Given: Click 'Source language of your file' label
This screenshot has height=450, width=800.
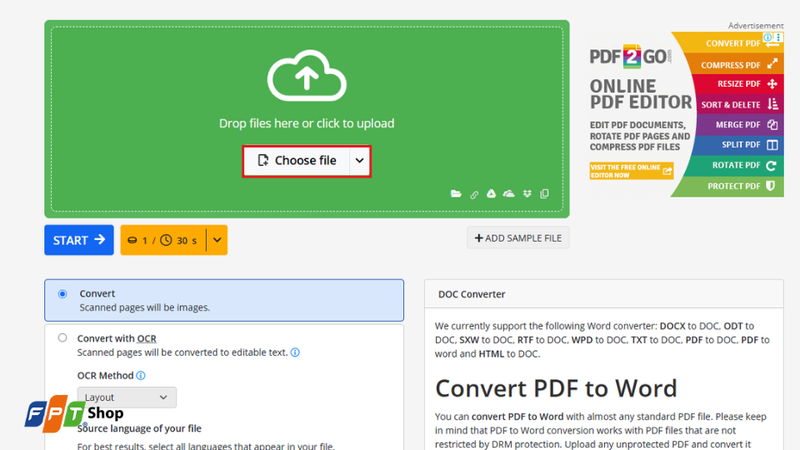Looking at the screenshot, I should click(x=139, y=429).
